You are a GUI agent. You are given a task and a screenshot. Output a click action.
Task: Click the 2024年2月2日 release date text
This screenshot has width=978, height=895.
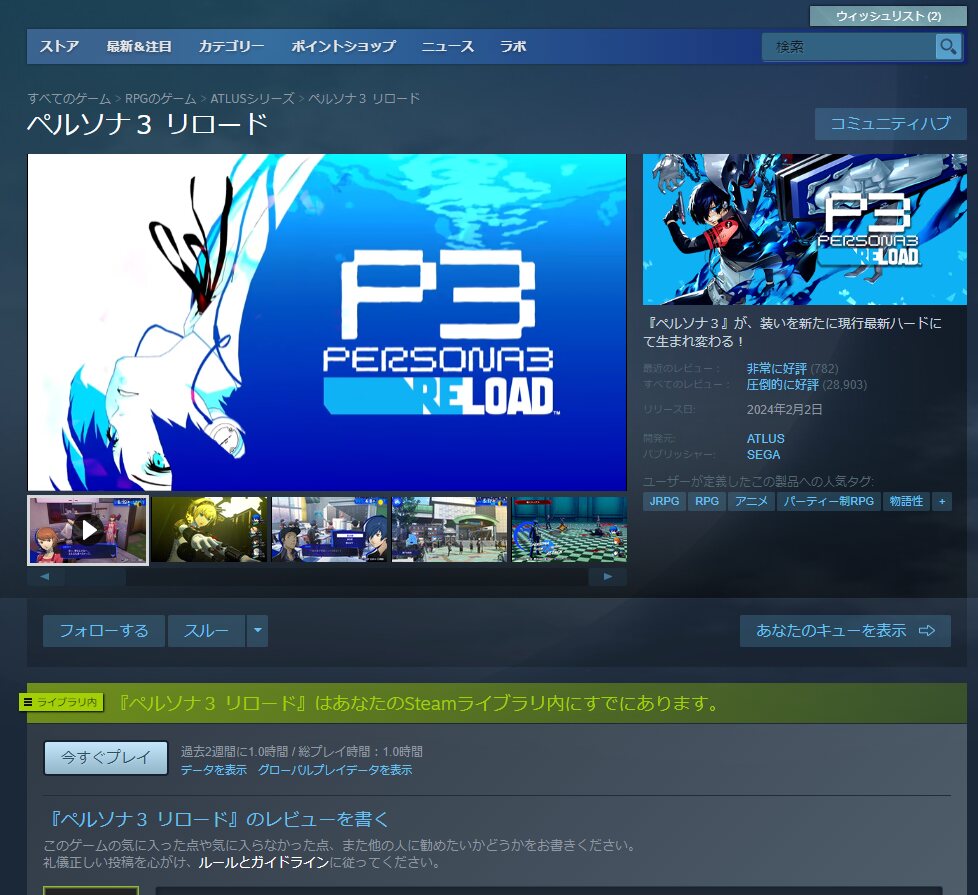[785, 410]
